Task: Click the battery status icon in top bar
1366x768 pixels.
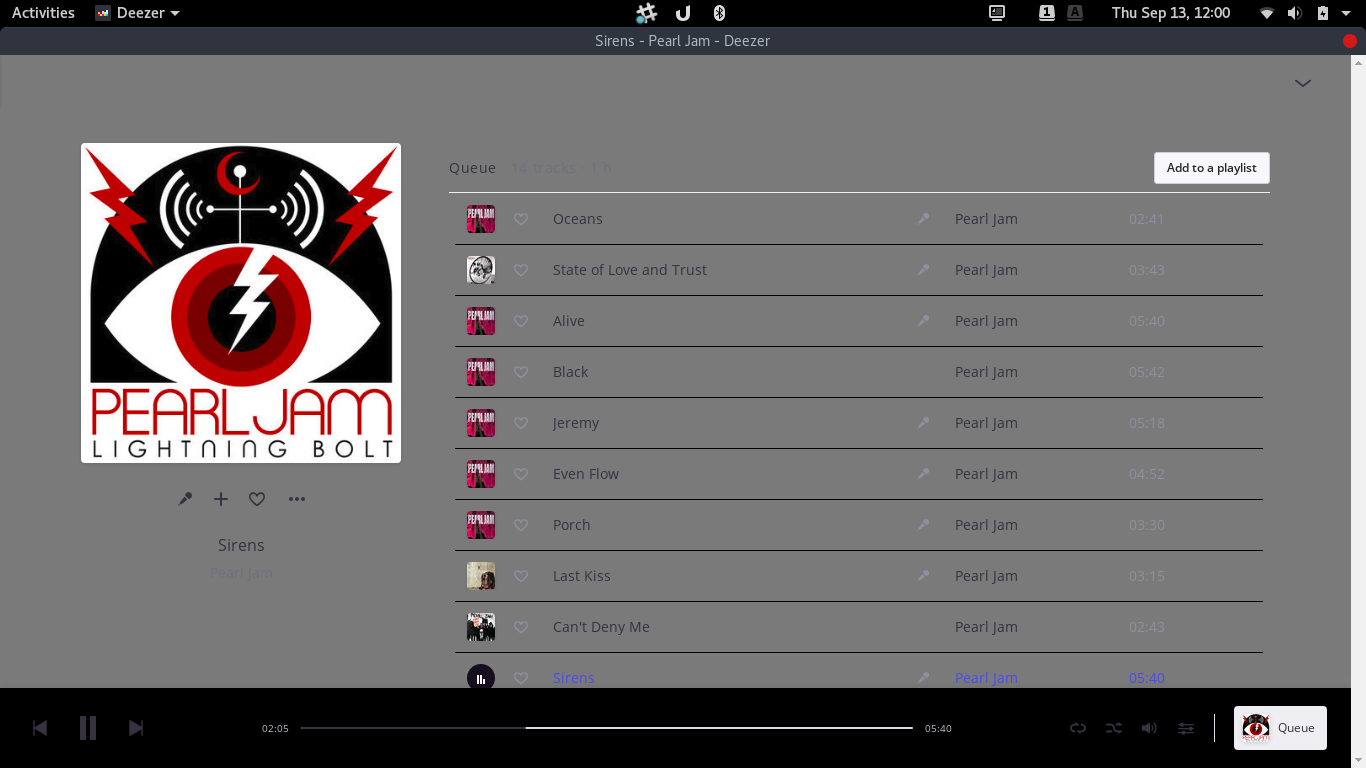Action: pos(1323,13)
